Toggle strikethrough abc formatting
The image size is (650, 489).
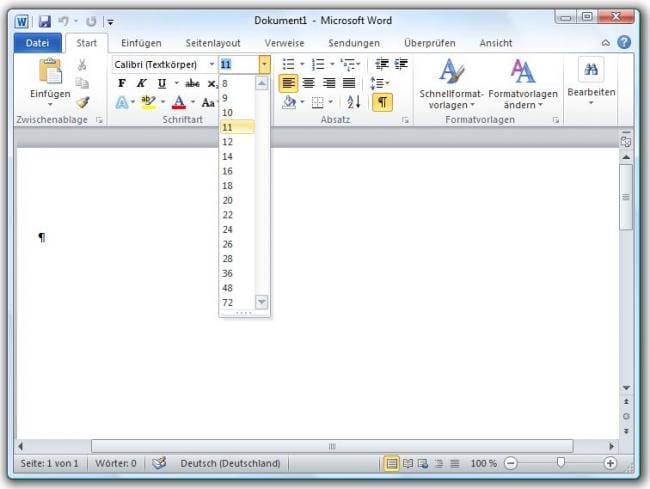point(192,84)
